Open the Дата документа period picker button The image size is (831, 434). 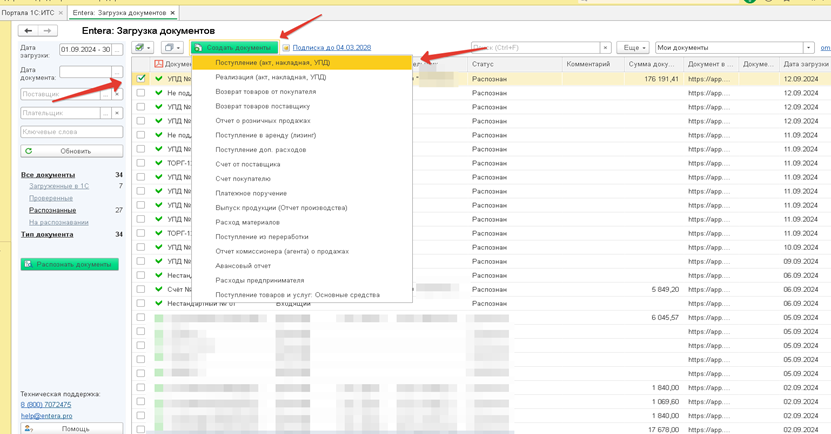[117, 72]
